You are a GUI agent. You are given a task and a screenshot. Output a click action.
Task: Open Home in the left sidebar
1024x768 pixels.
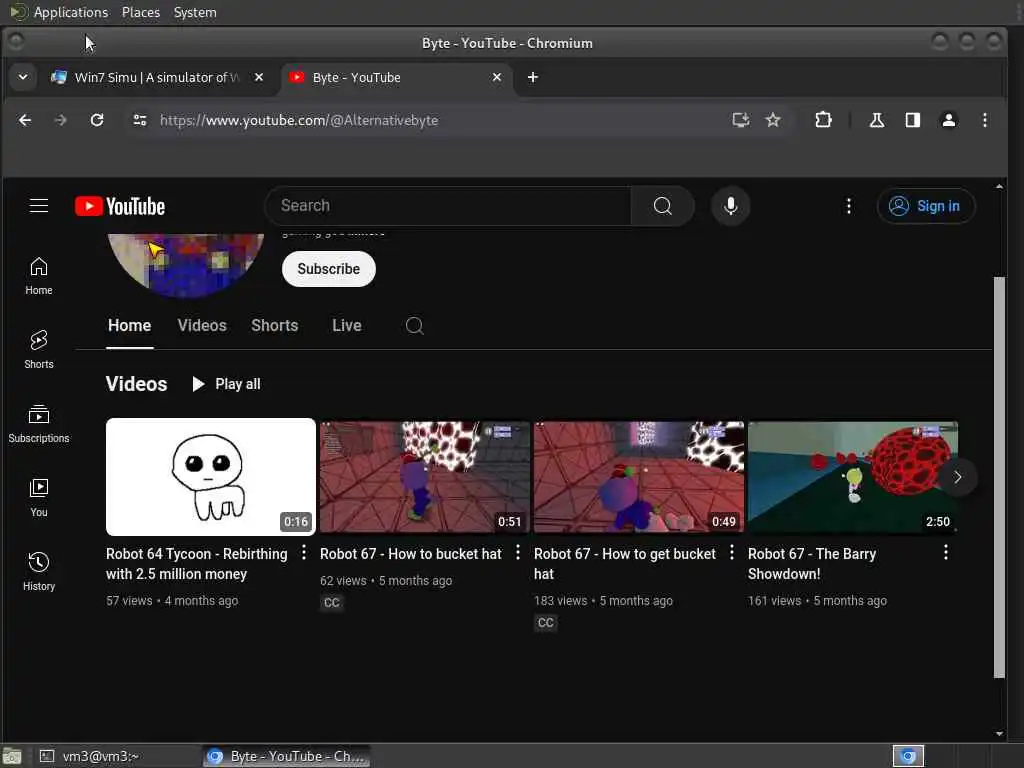[39, 276]
